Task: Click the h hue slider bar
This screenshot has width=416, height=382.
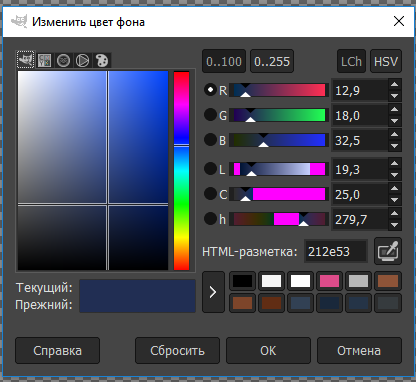Action: point(279,219)
